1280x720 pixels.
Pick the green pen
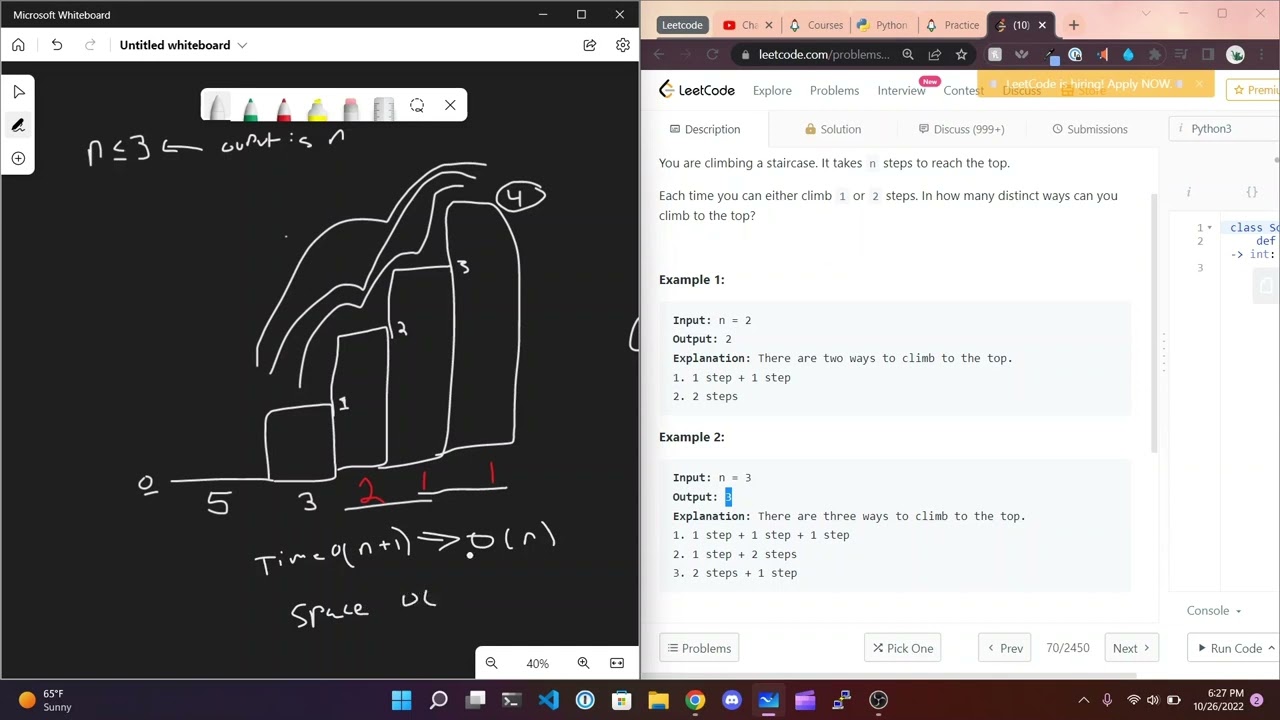click(250, 107)
